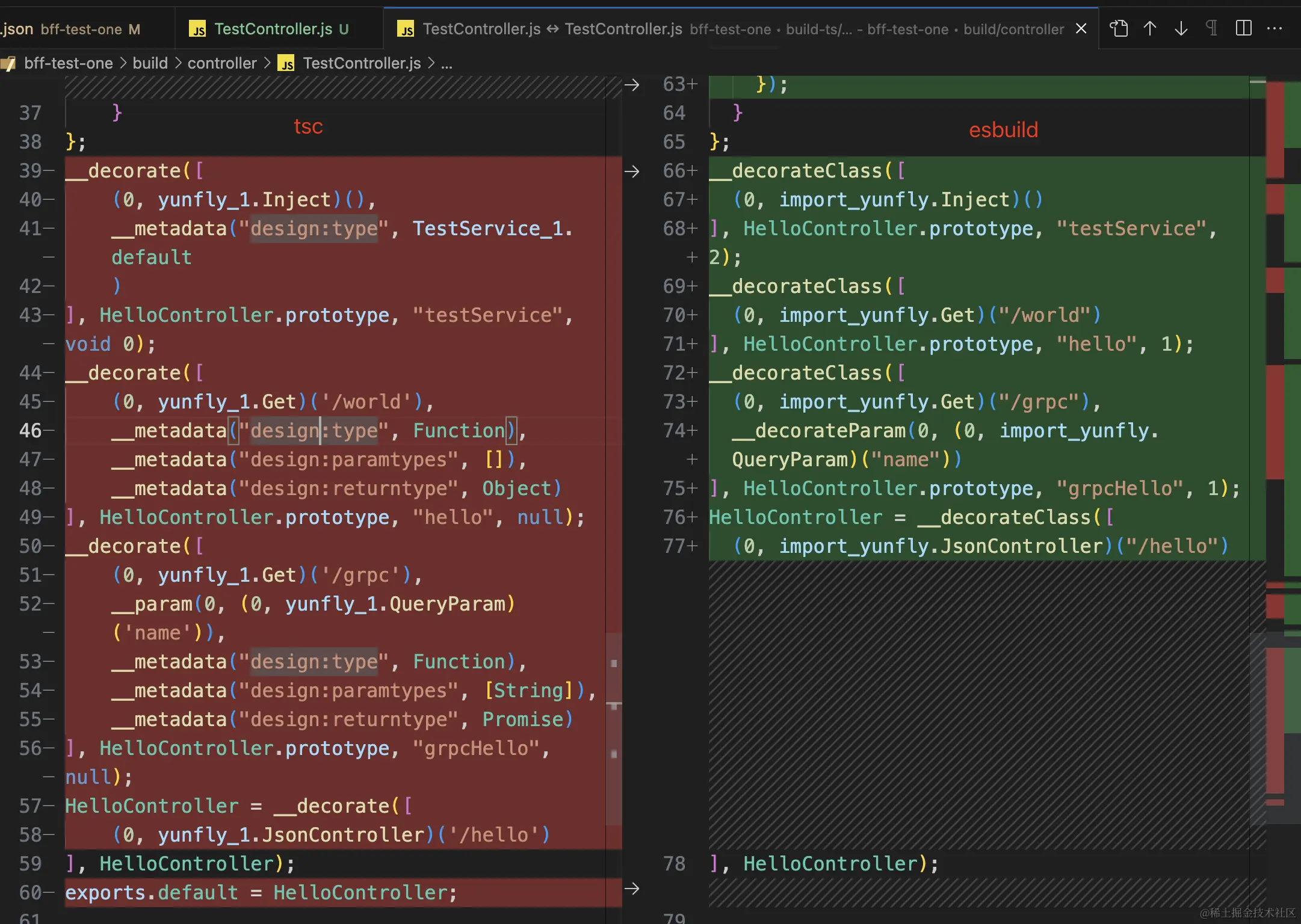Click the JS icon on the diff tab
Image resolution: width=1301 pixels, height=924 pixels.
pyautogui.click(x=406, y=29)
